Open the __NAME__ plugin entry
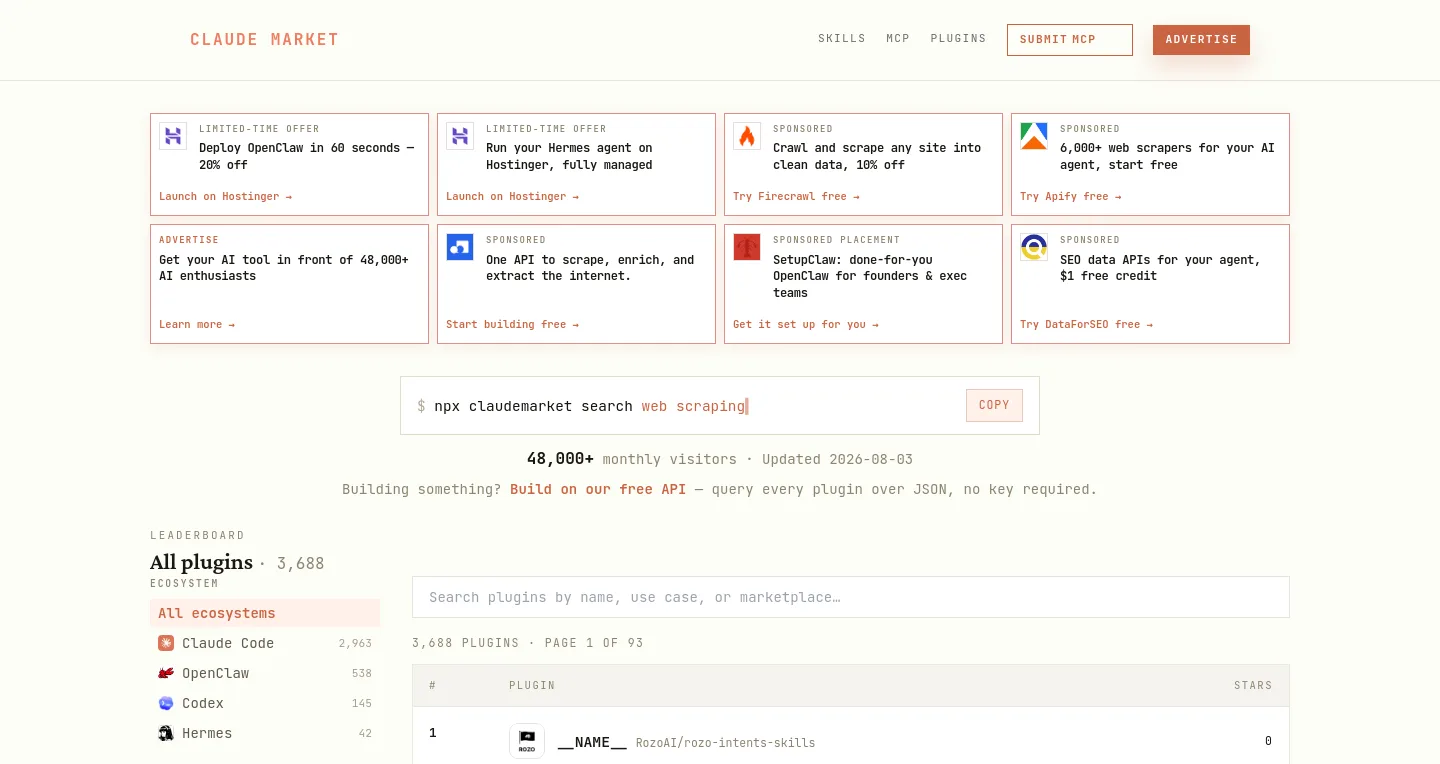This screenshot has width=1440, height=764. pos(592,742)
